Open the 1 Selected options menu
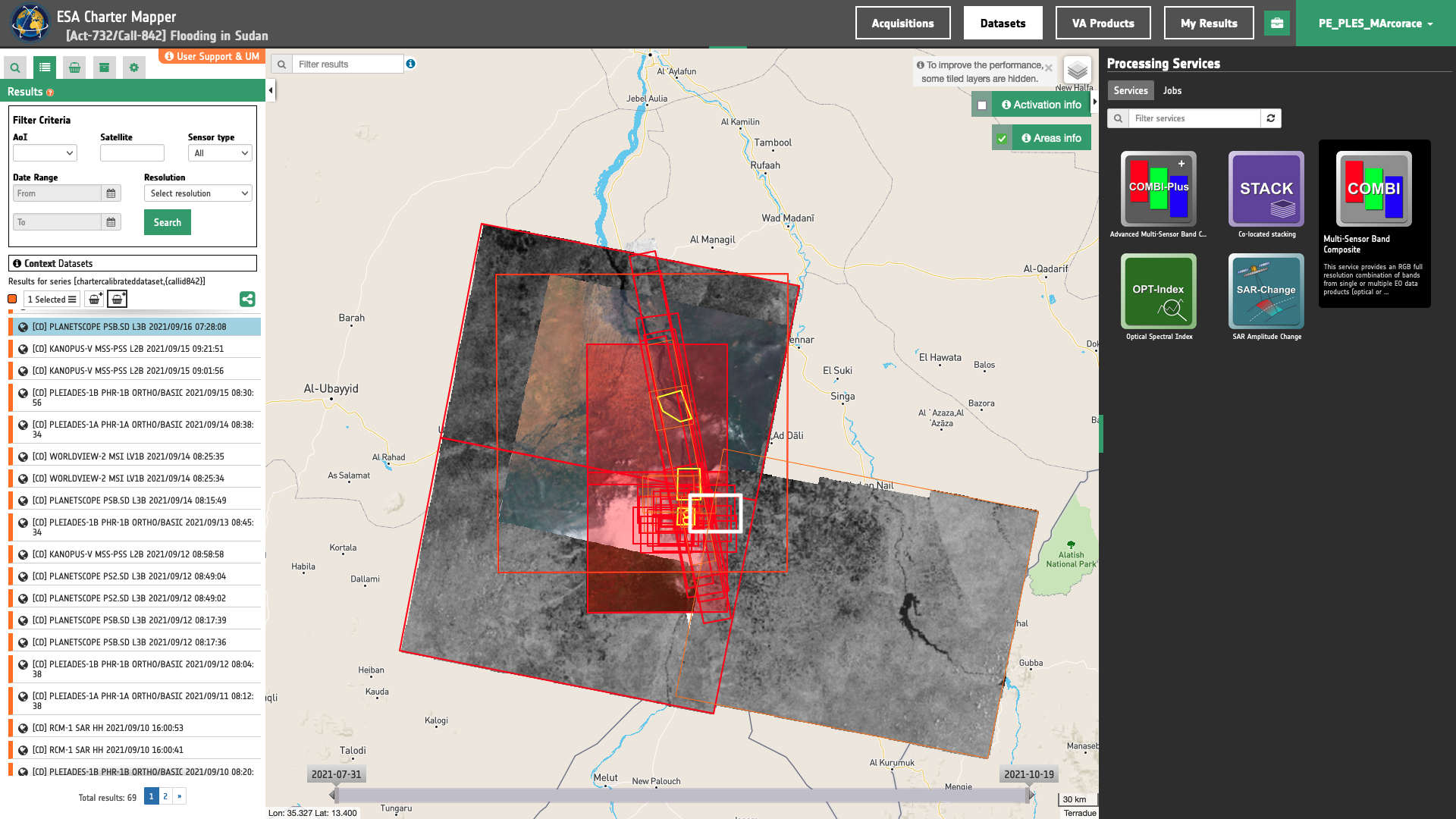The height and width of the screenshot is (819, 1456). coord(52,300)
